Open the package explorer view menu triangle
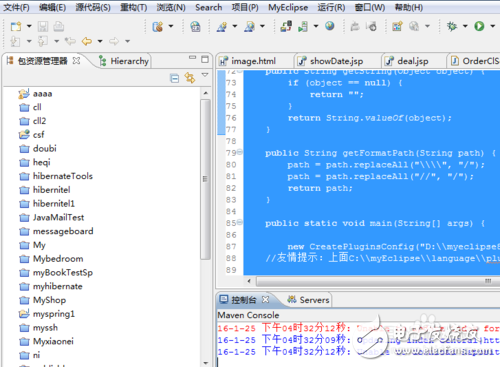Screen dimensions: 500x367 click(x=205, y=75)
